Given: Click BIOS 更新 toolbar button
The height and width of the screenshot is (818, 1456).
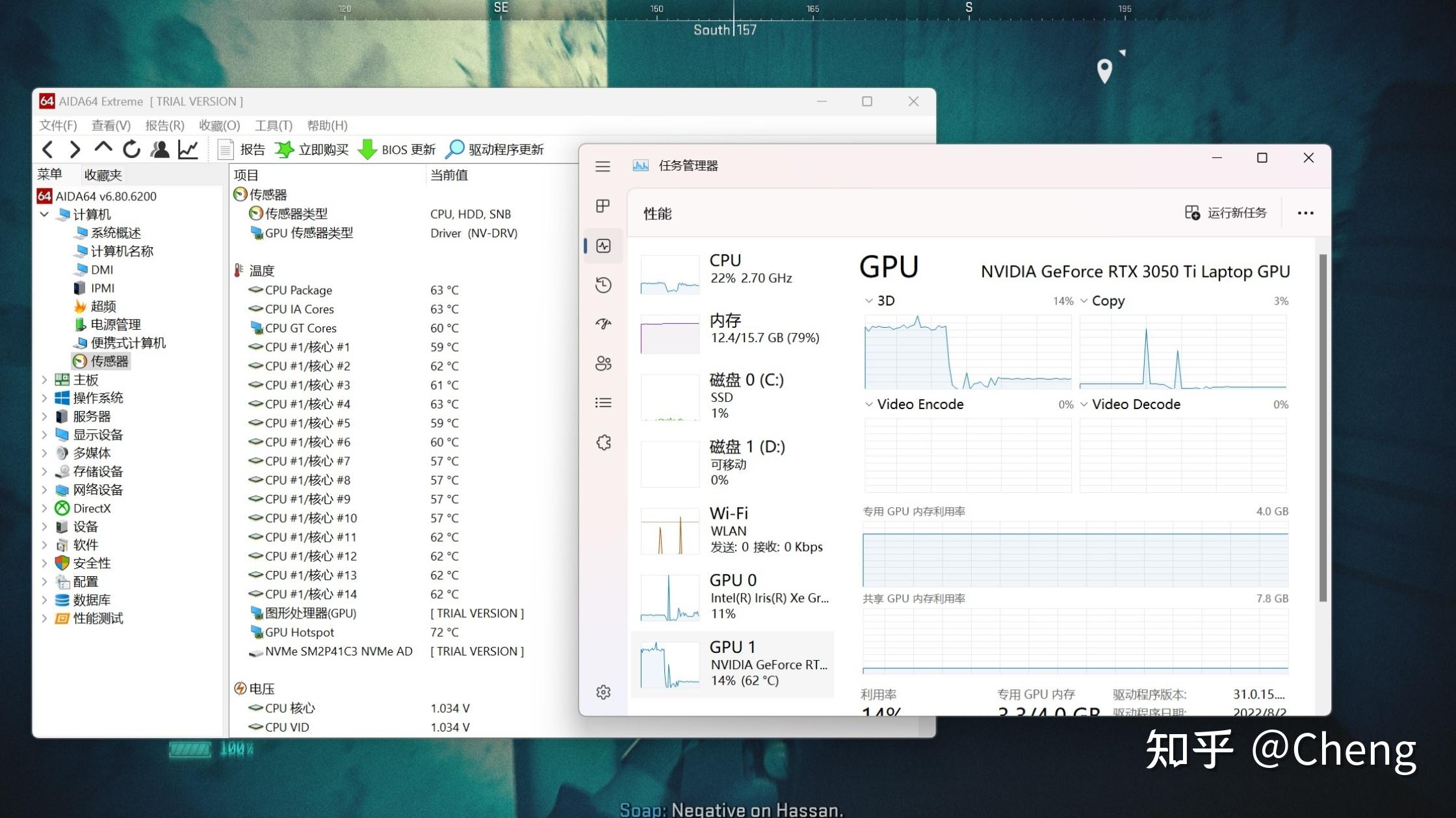Looking at the screenshot, I should [397, 150].
